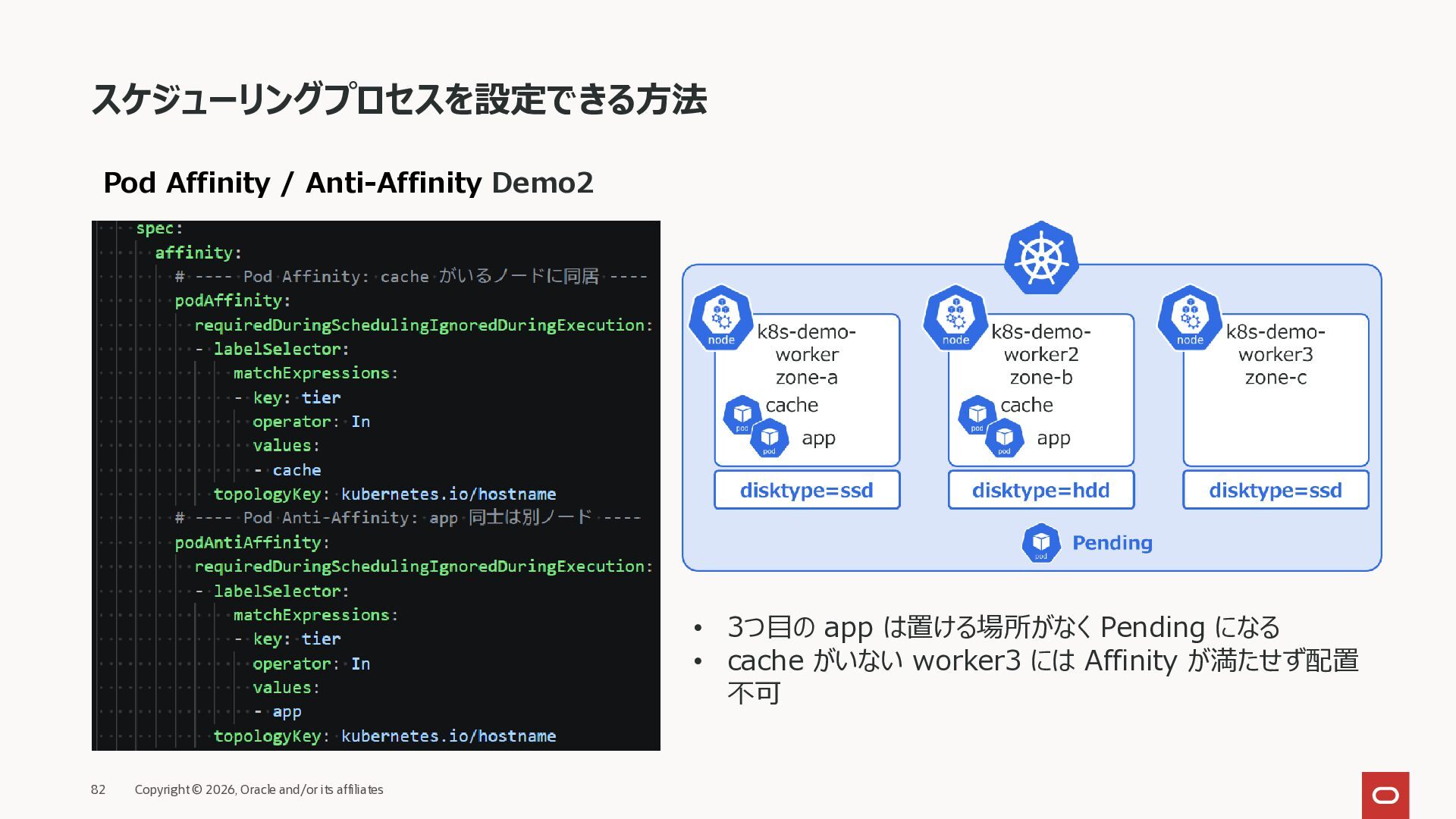
Task: Select the app pod icon in zone-b
Action: coord(1004,438)
